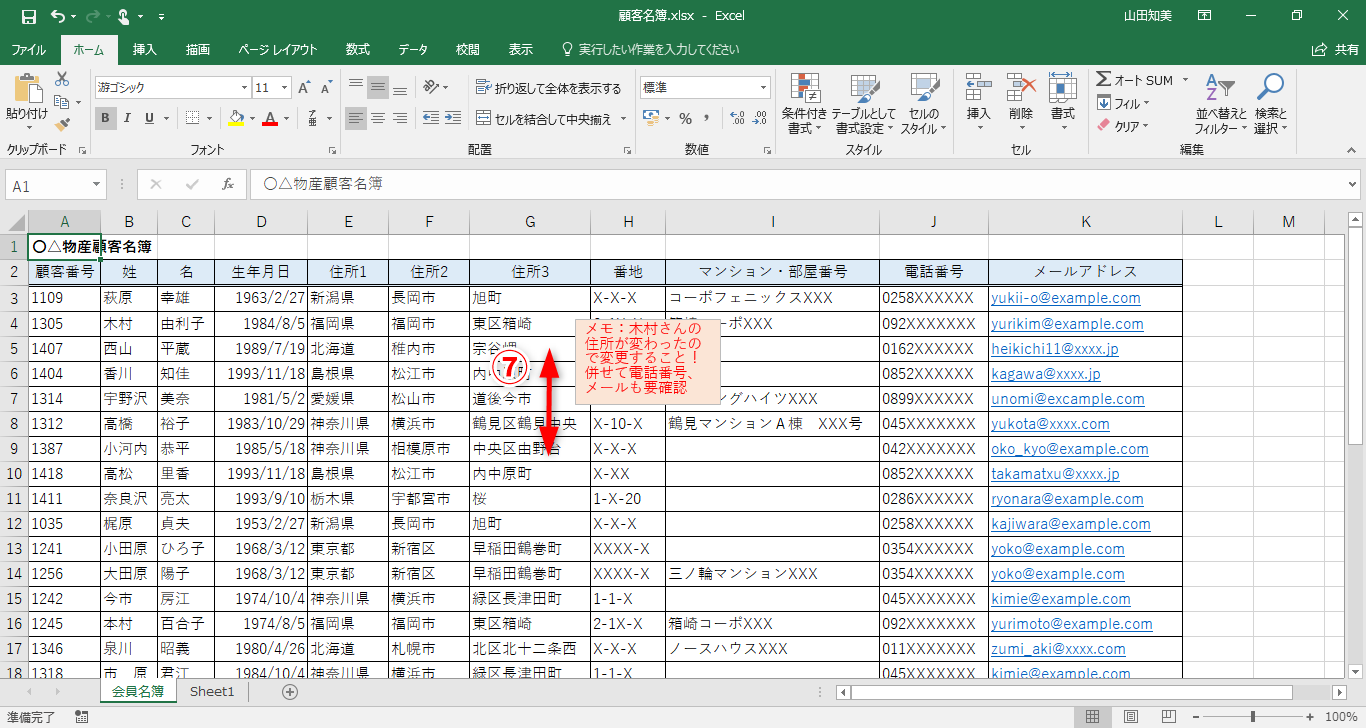
Task: Switch to the Insert (挿入) ribbon tab
Action: (x=145, y=49)
